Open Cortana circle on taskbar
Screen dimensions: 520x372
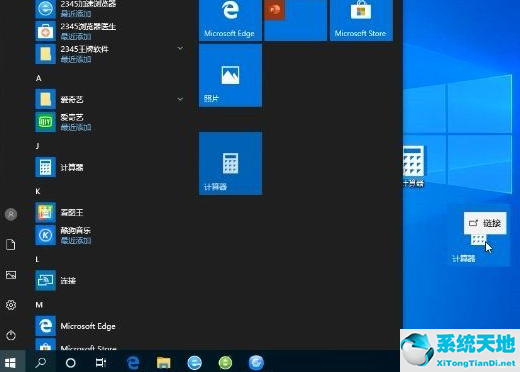pos(71,363)
